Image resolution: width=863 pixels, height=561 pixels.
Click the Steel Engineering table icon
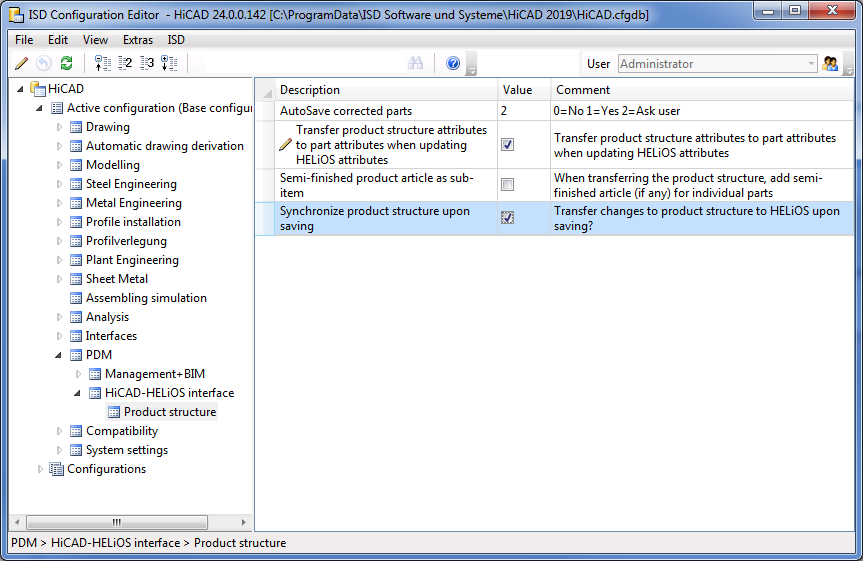pos(76,184)
